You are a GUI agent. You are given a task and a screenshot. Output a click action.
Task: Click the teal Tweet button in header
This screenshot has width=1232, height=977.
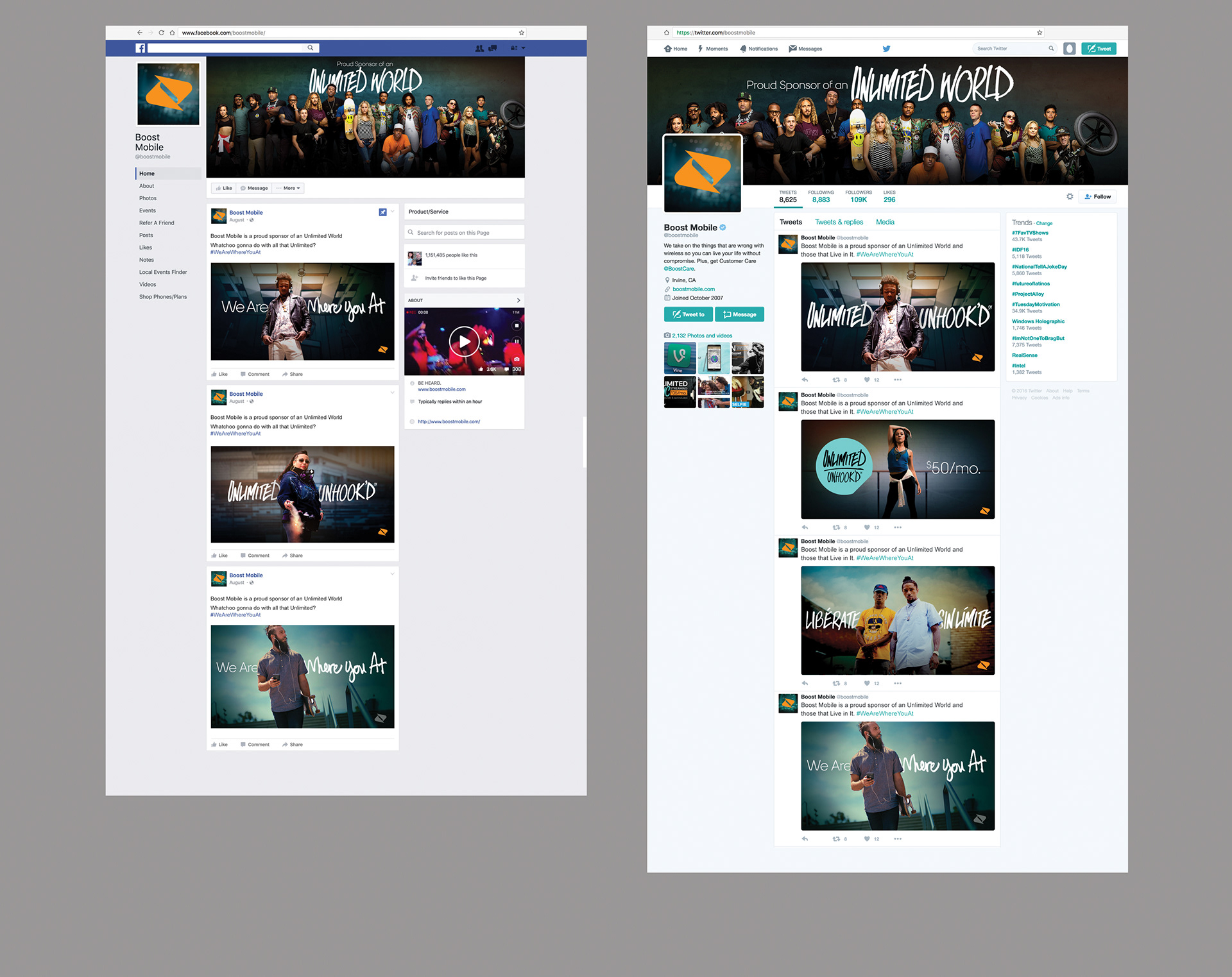[x=1099, y=49]
